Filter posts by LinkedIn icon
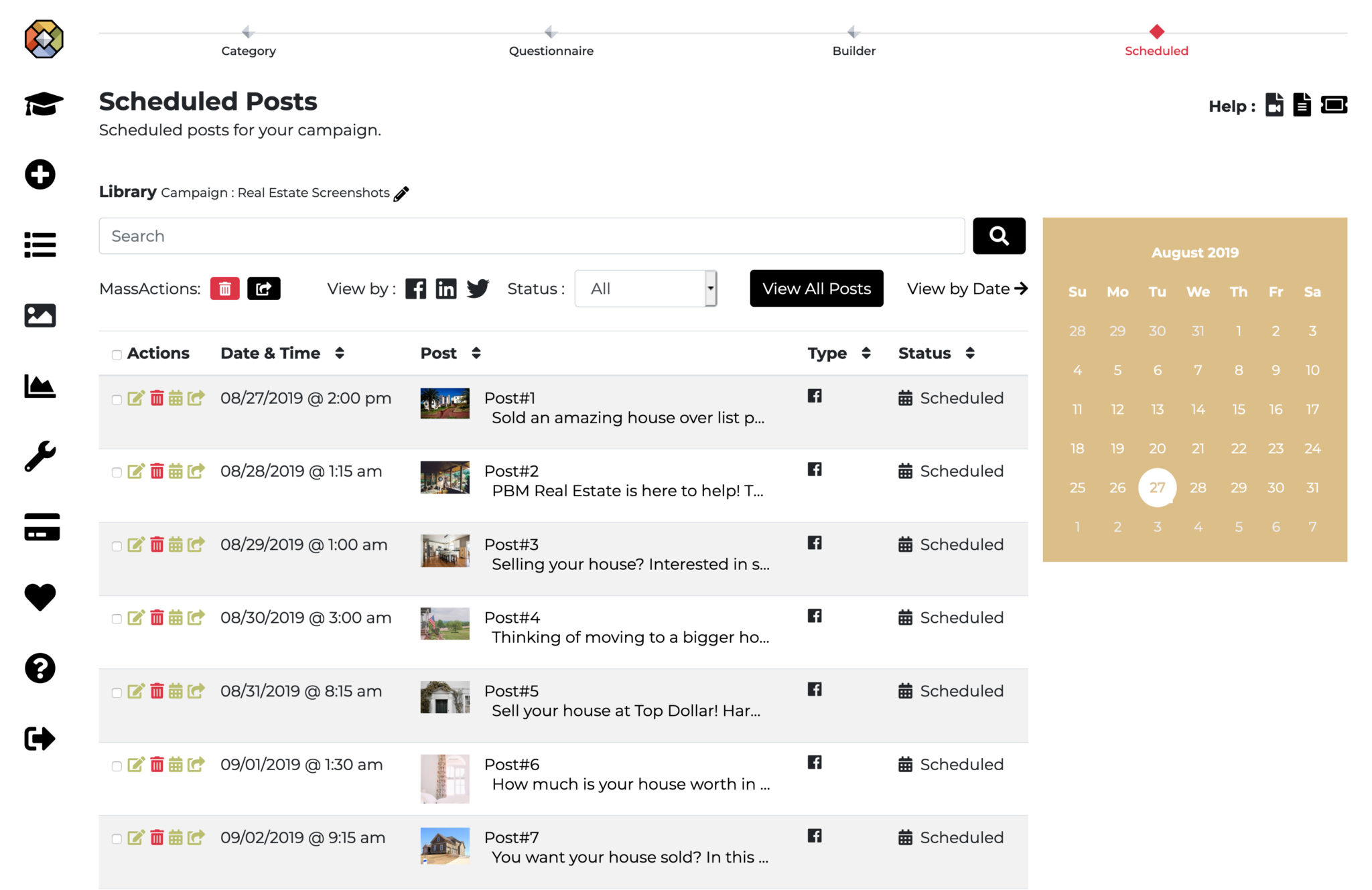 445,289
